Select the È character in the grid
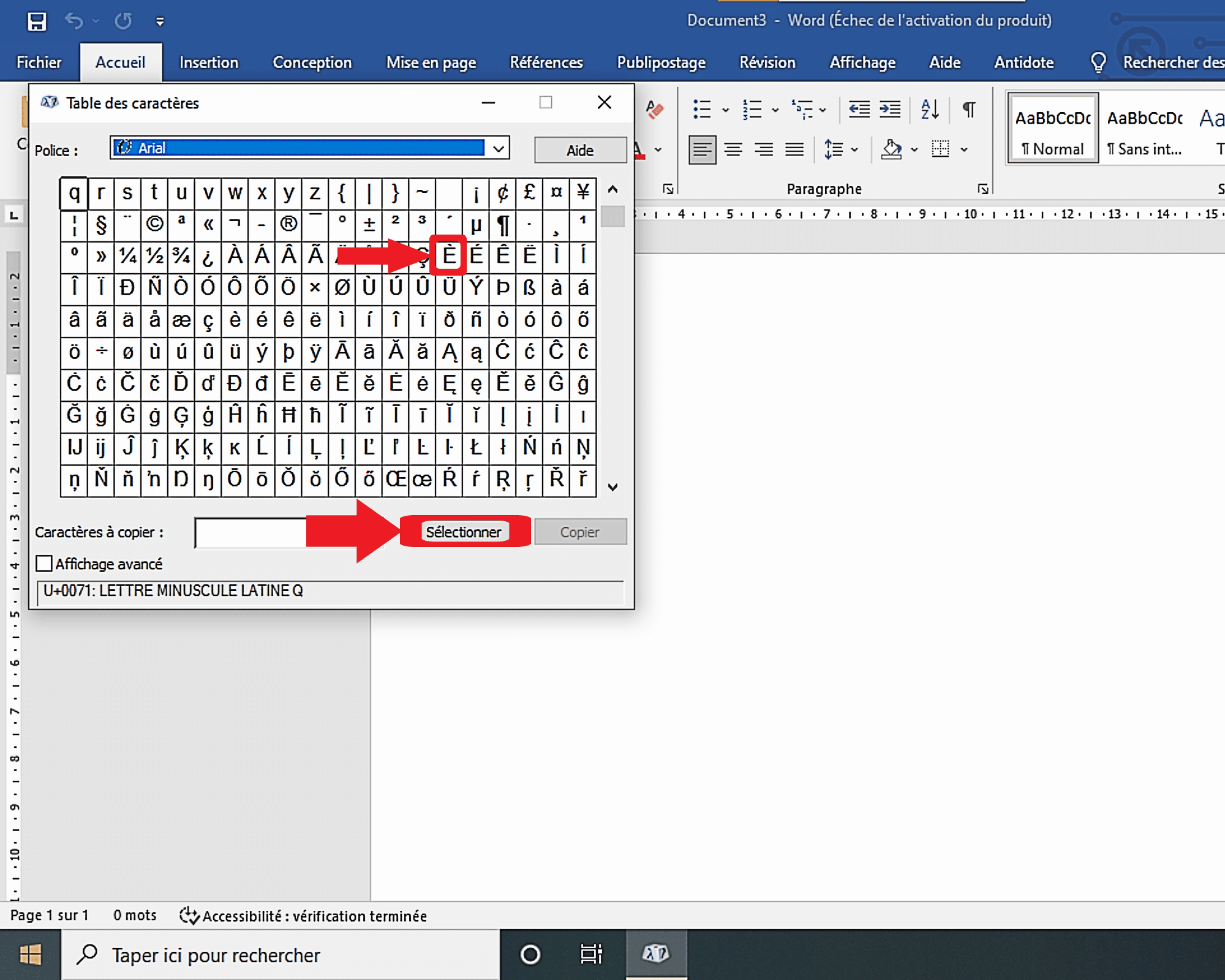Image resolution: width=1225 pixels, height=980 pixels. [449, 255]
